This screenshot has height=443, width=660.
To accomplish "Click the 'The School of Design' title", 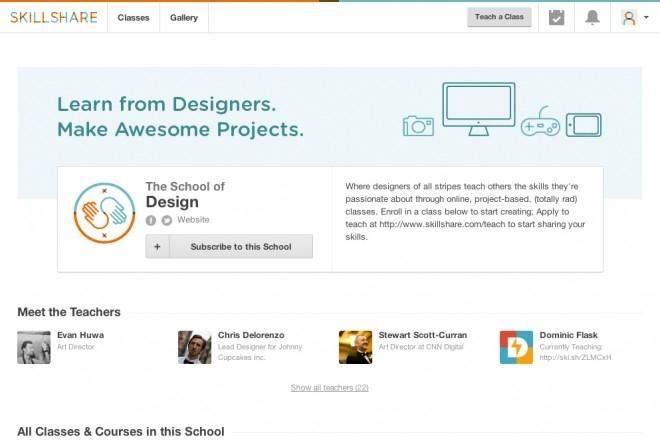I will pos(185,195).
